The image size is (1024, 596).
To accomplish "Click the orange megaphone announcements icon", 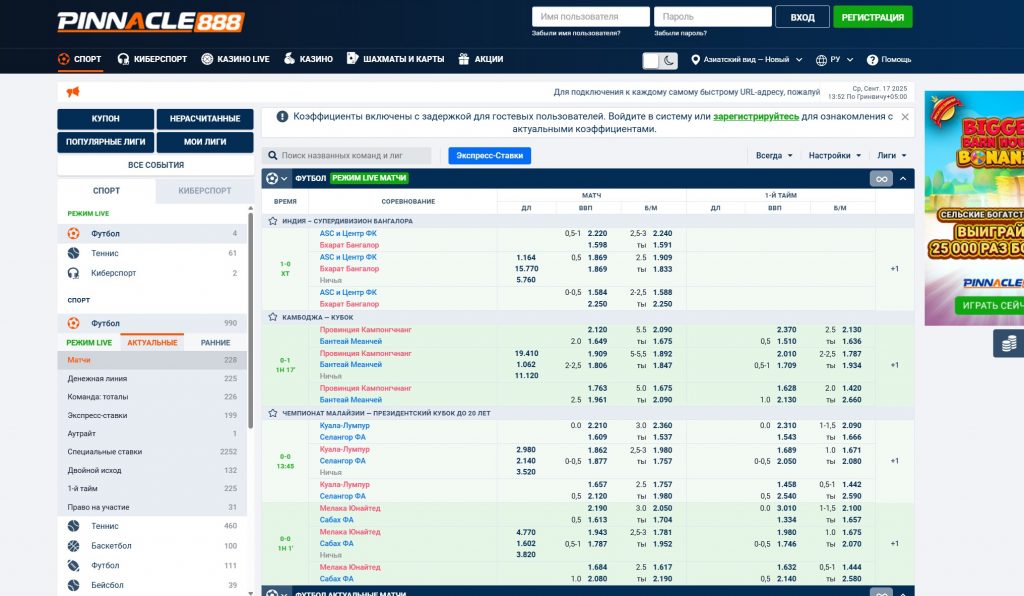I will pos(72,92).
